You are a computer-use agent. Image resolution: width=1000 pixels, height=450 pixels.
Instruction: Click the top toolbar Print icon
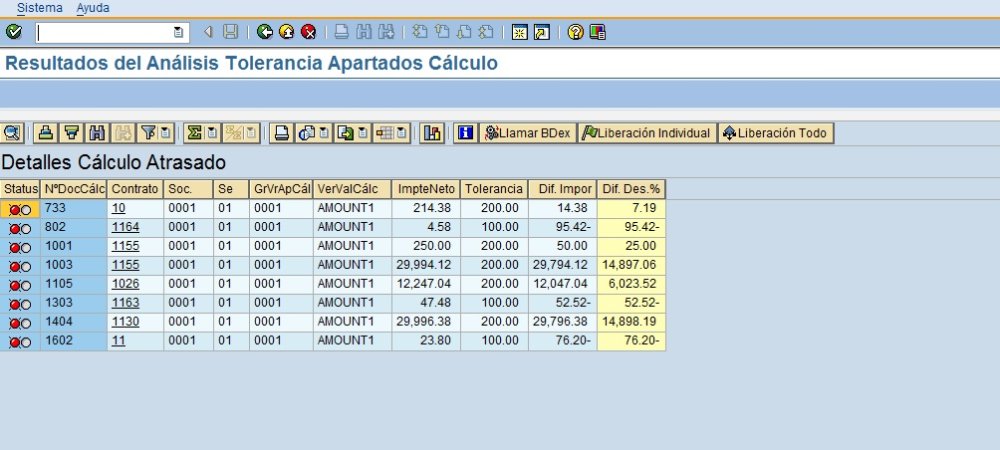342,32
